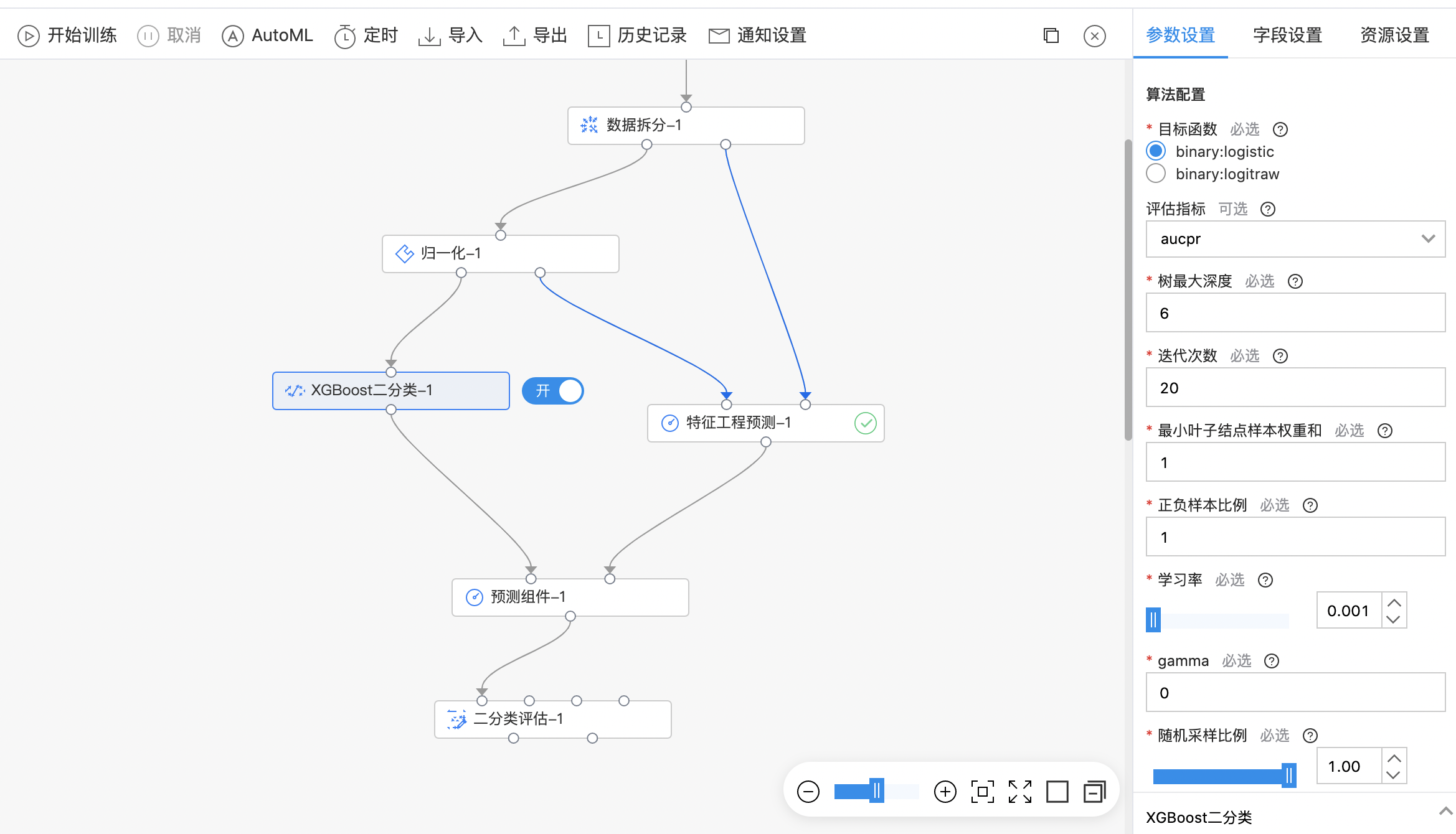Screen dimensions: 1456x834
Task: Zoom out with the minus circle icon
Action: (x=808, y=792)
